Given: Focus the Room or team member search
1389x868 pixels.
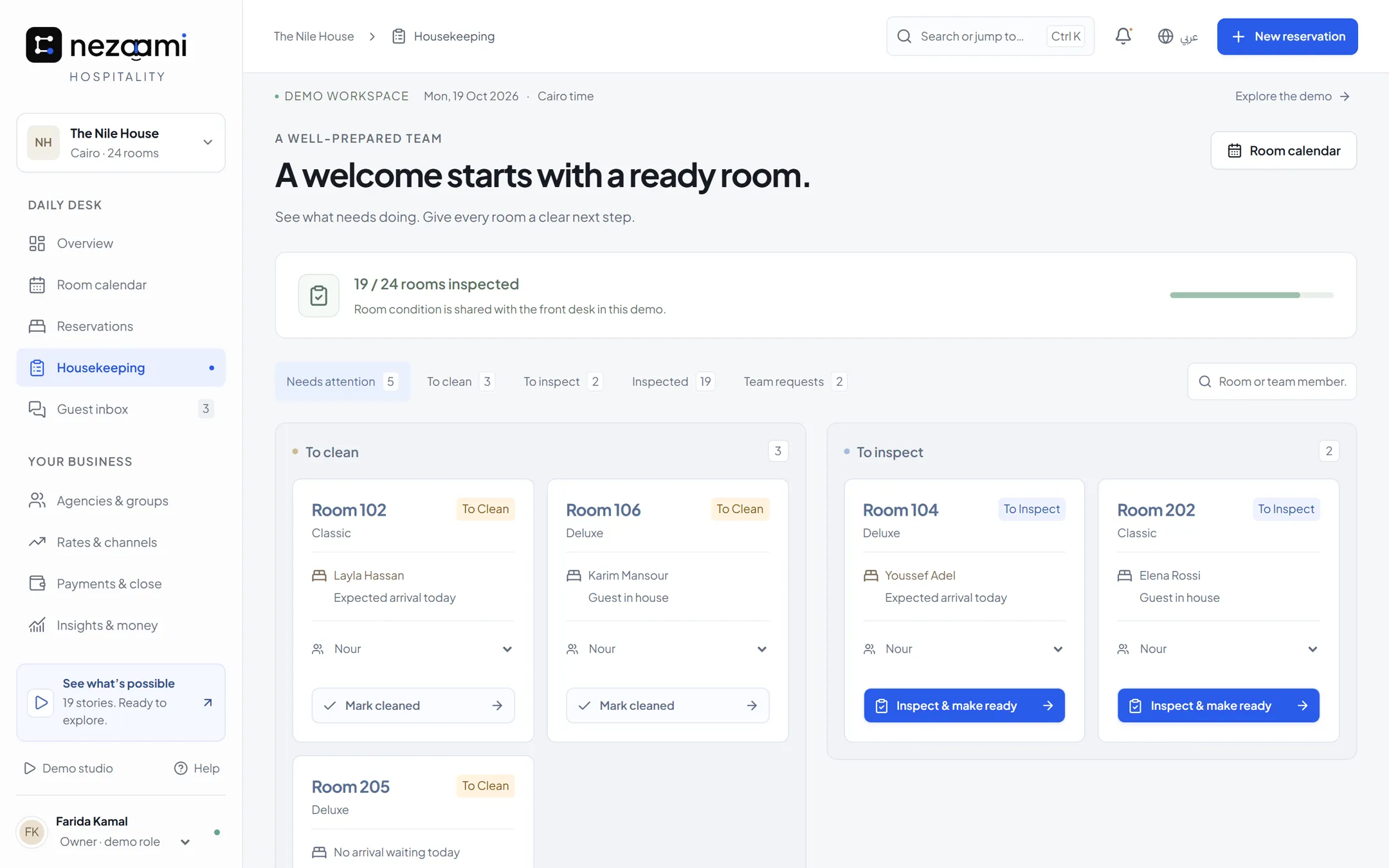Looking at the screenshot, I should click(x=1272, y=381).
